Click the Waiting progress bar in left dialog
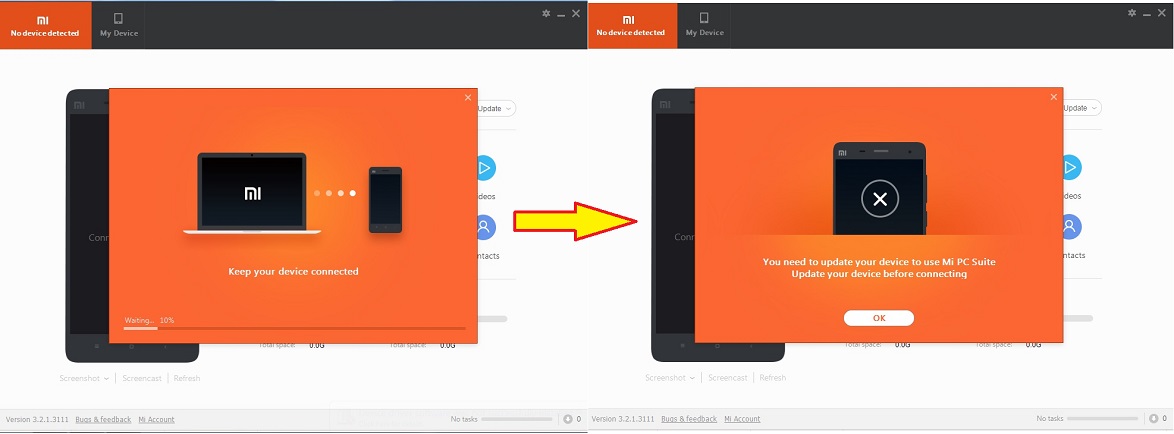Image resolution: width=1174 pixels, height=434 pixels. (294, 328)
